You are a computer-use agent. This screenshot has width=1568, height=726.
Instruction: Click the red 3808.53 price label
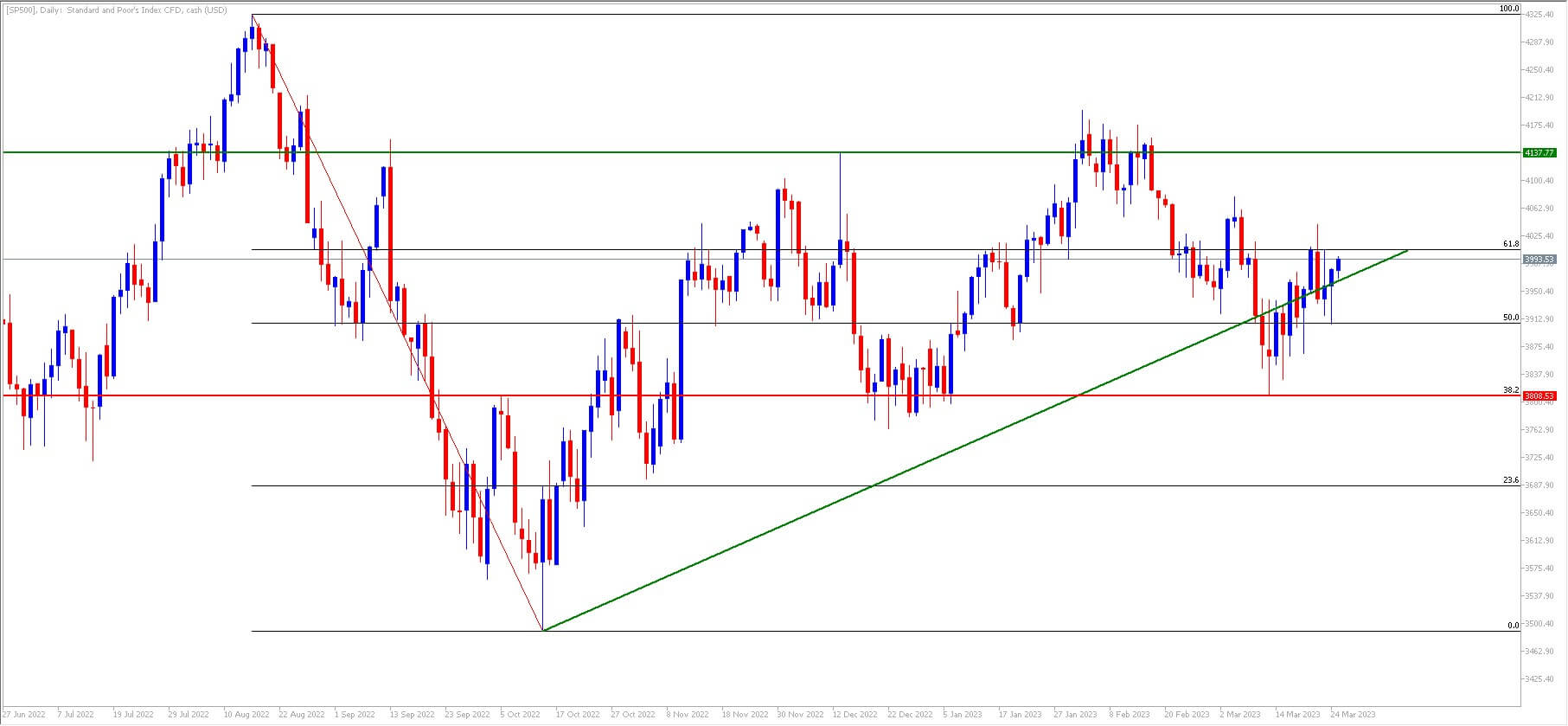[1539, 396]
